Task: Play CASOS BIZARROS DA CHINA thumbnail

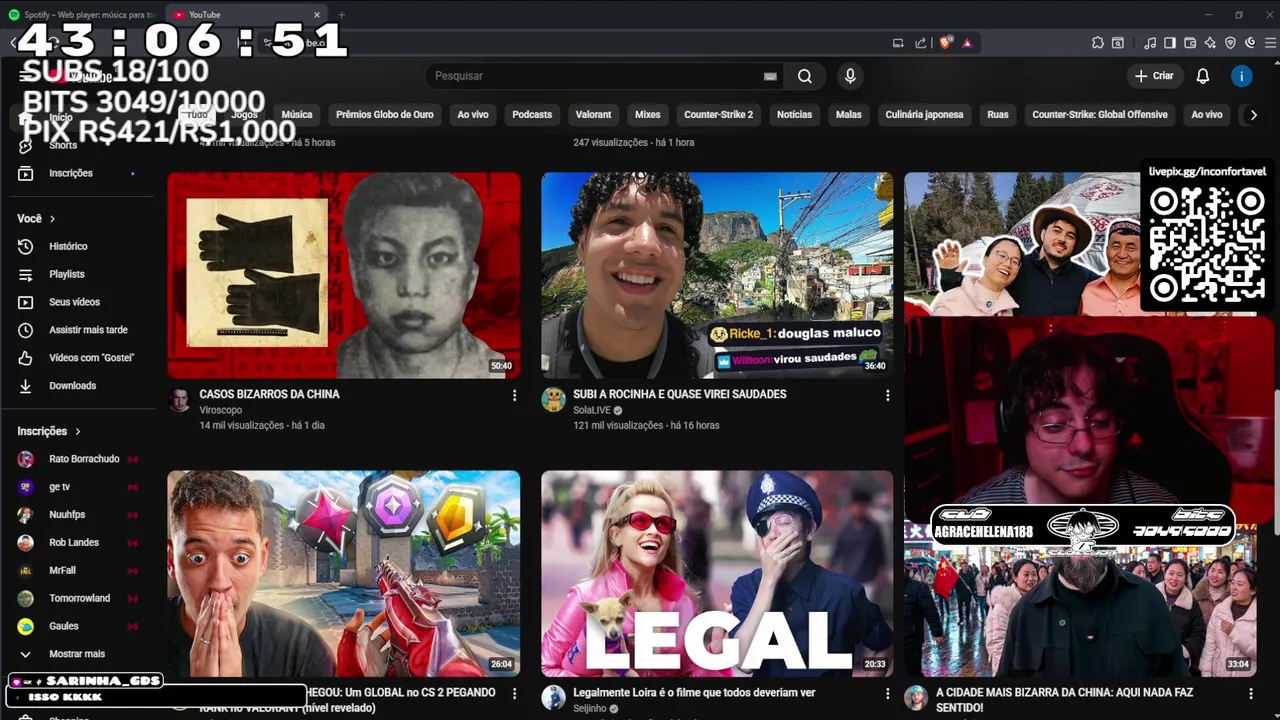Action: point(344,276)
